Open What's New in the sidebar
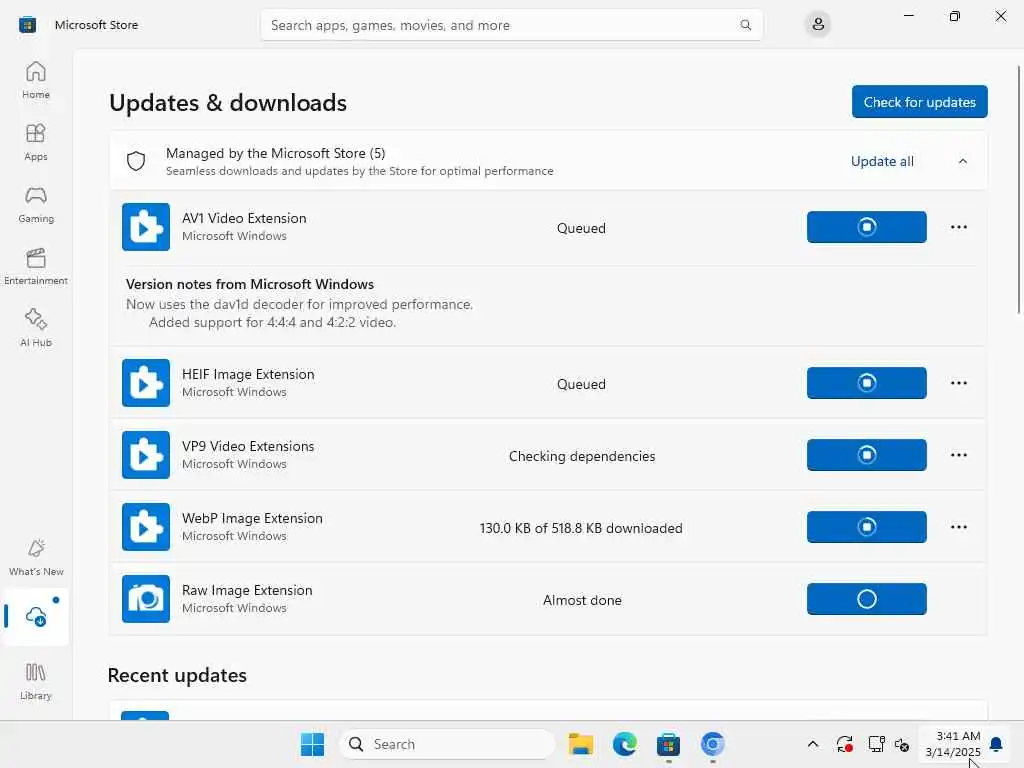This screenshot has width=1024, height=768. point(36,557)
